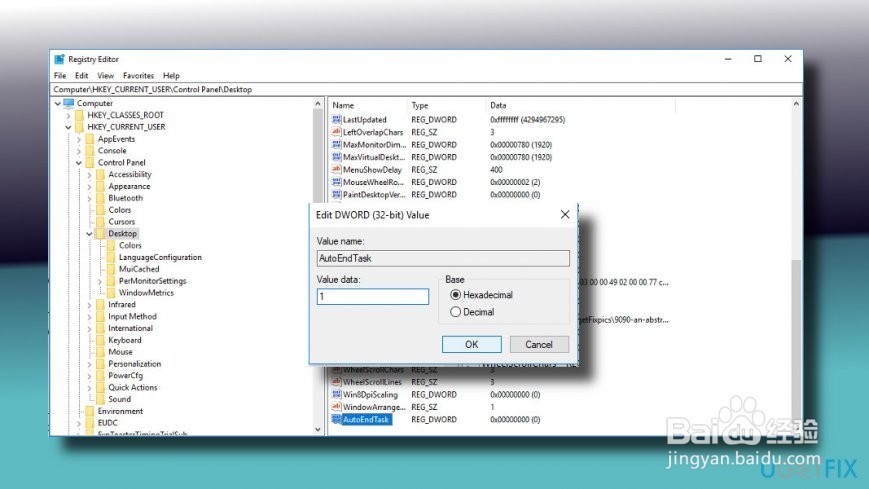Click the values pane scroll up arrow
The height and width of the screenshot is (489, 869).
click(x=796, y=104)
